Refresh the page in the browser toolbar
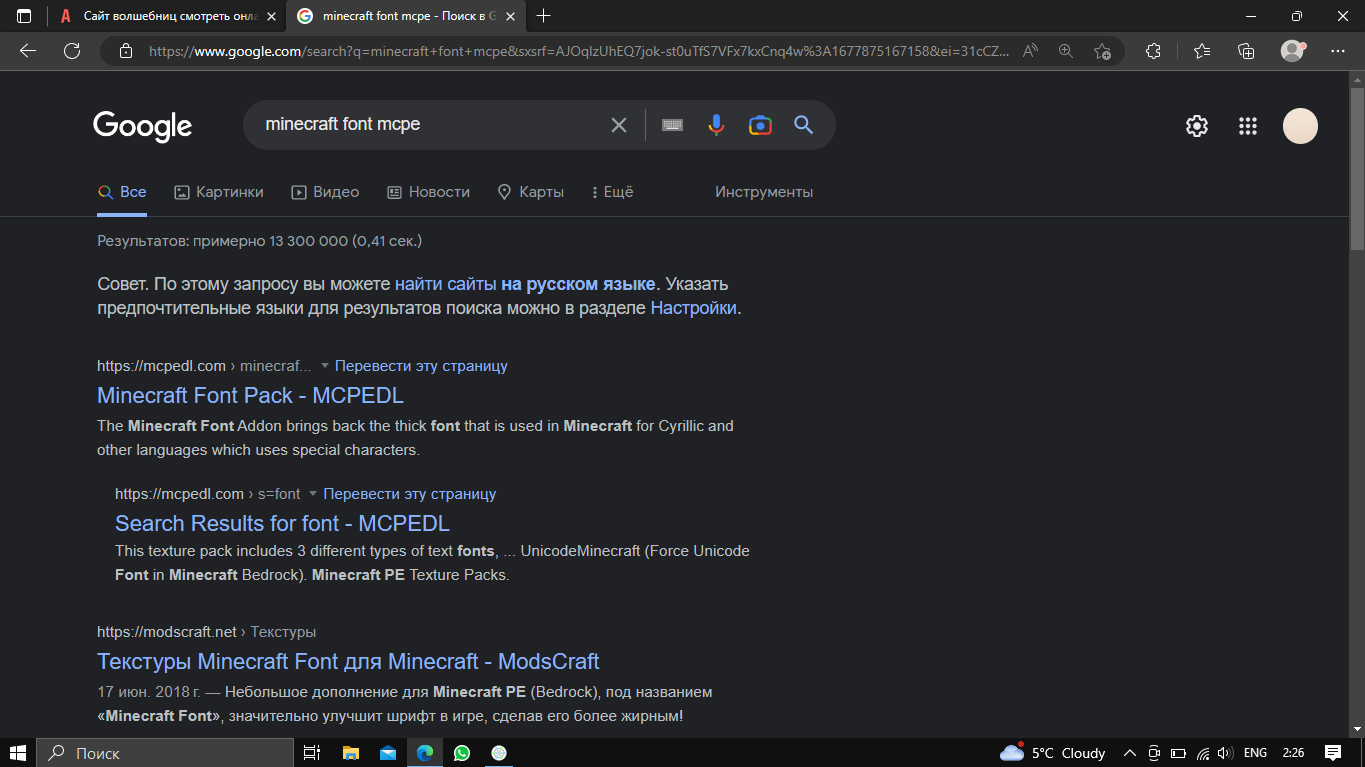The image size is (1365, 767). (x=72, y=51)
